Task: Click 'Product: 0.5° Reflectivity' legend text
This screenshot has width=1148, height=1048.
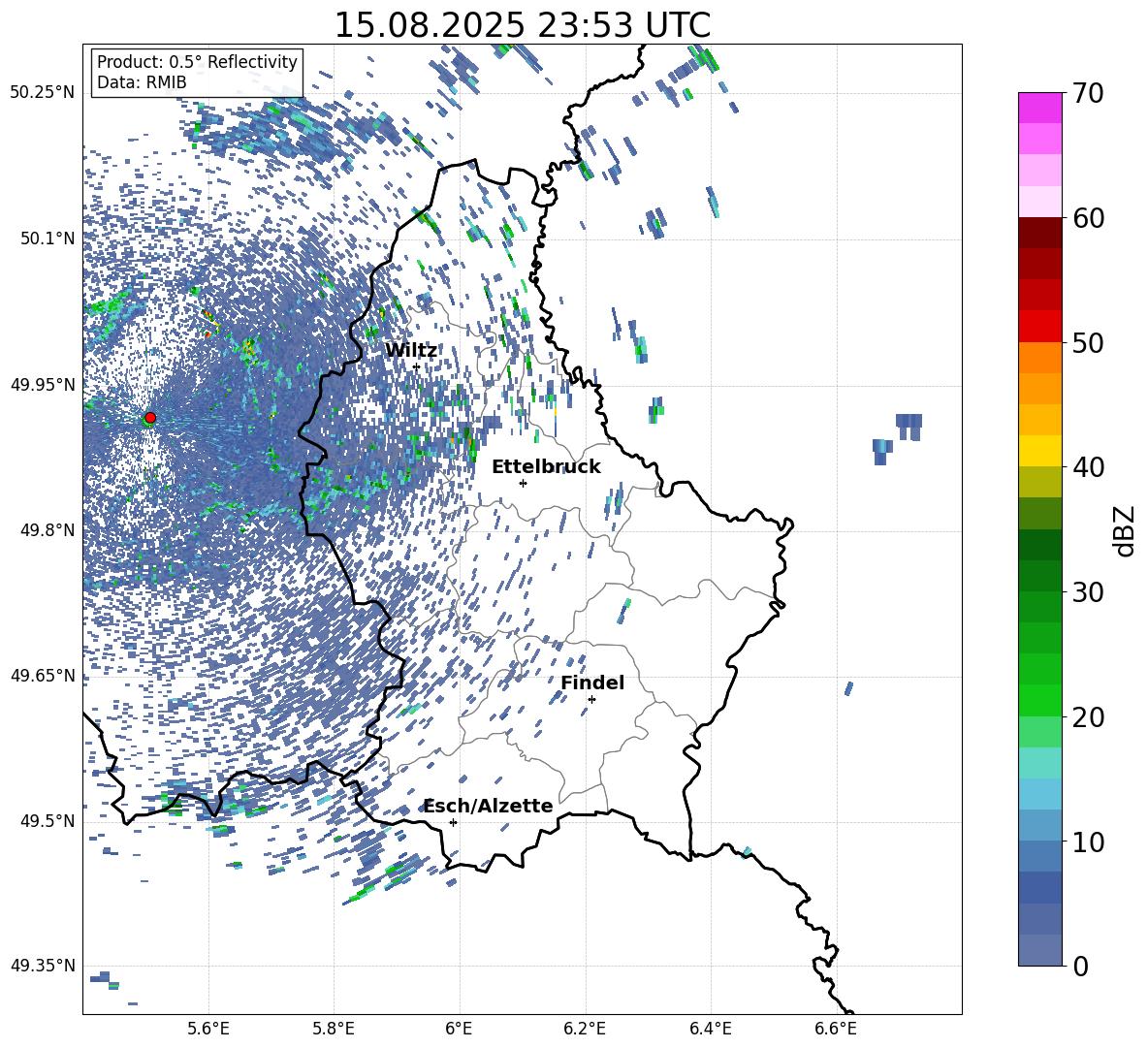Action: 197,61
